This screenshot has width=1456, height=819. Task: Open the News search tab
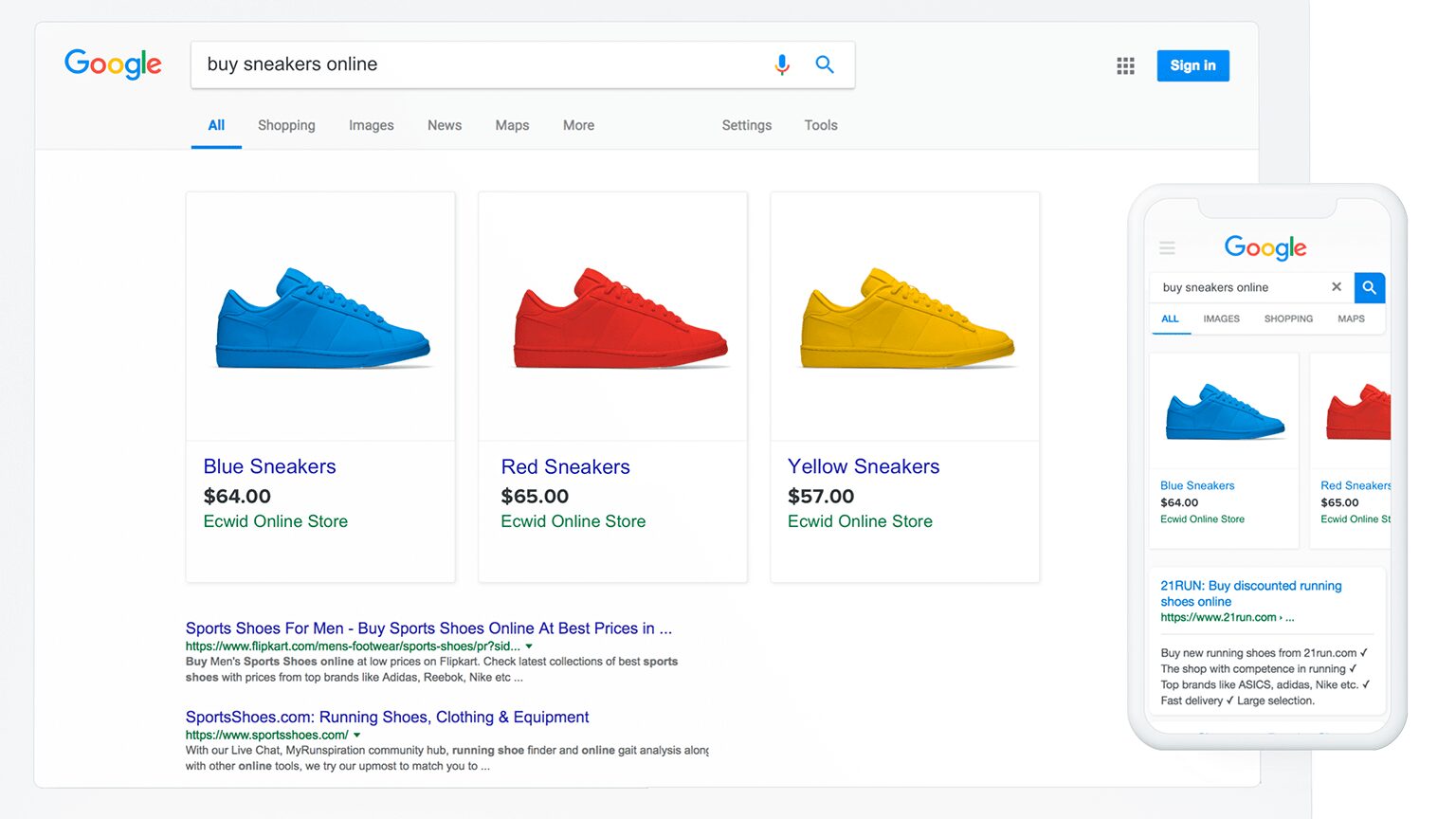[444, 125]
